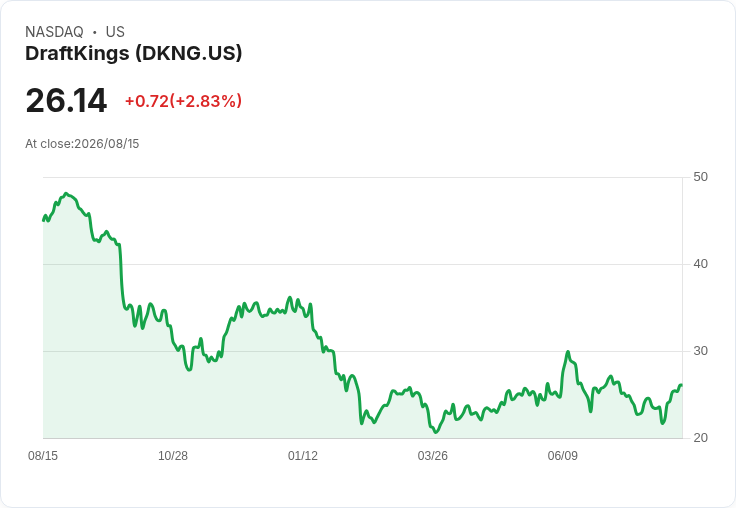Screen dimensions: 736x508
Task: Click the line's starting point at 08/15
Action: click(43, 220)
